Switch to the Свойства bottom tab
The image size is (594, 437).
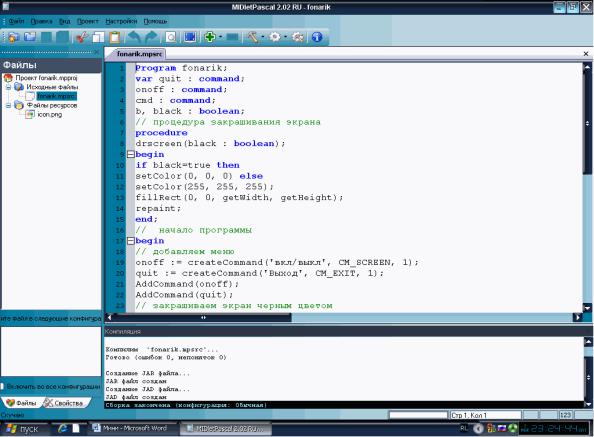pos(64,403)
